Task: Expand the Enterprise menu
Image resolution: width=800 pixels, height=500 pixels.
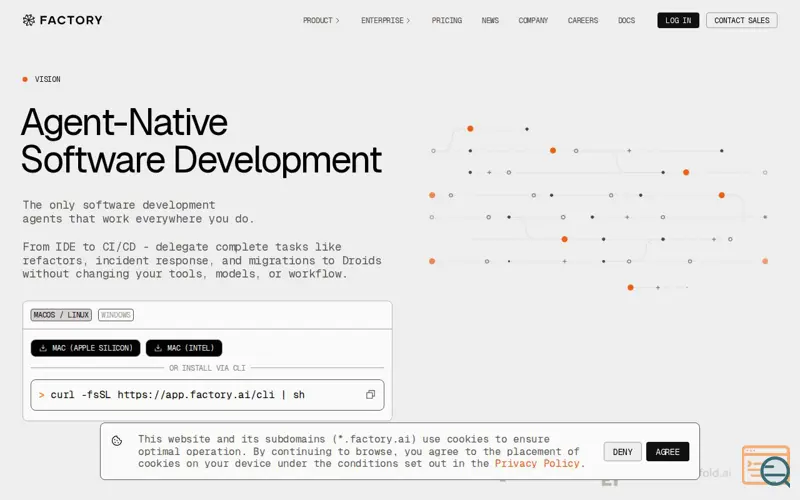Action: coord(385,20)
